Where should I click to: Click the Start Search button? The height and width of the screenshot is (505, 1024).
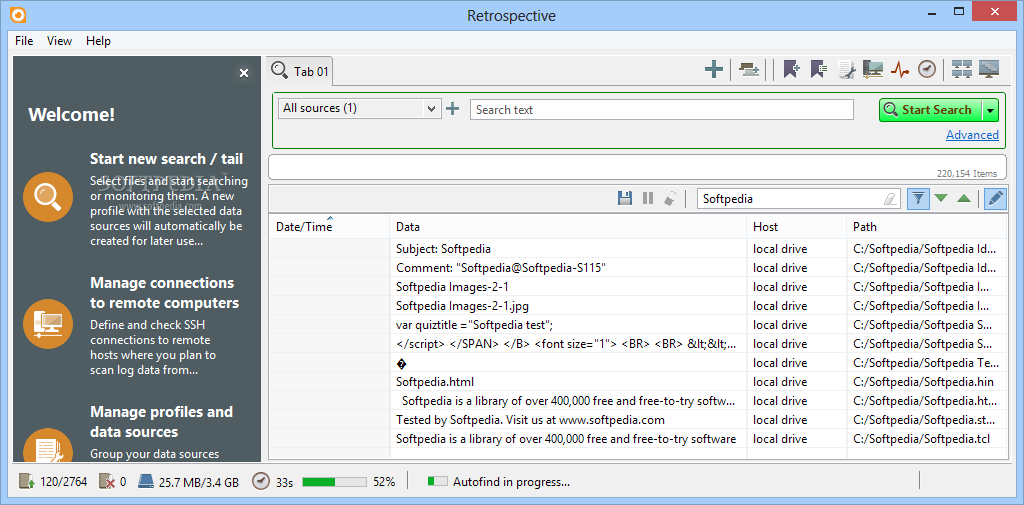point(931,110)
